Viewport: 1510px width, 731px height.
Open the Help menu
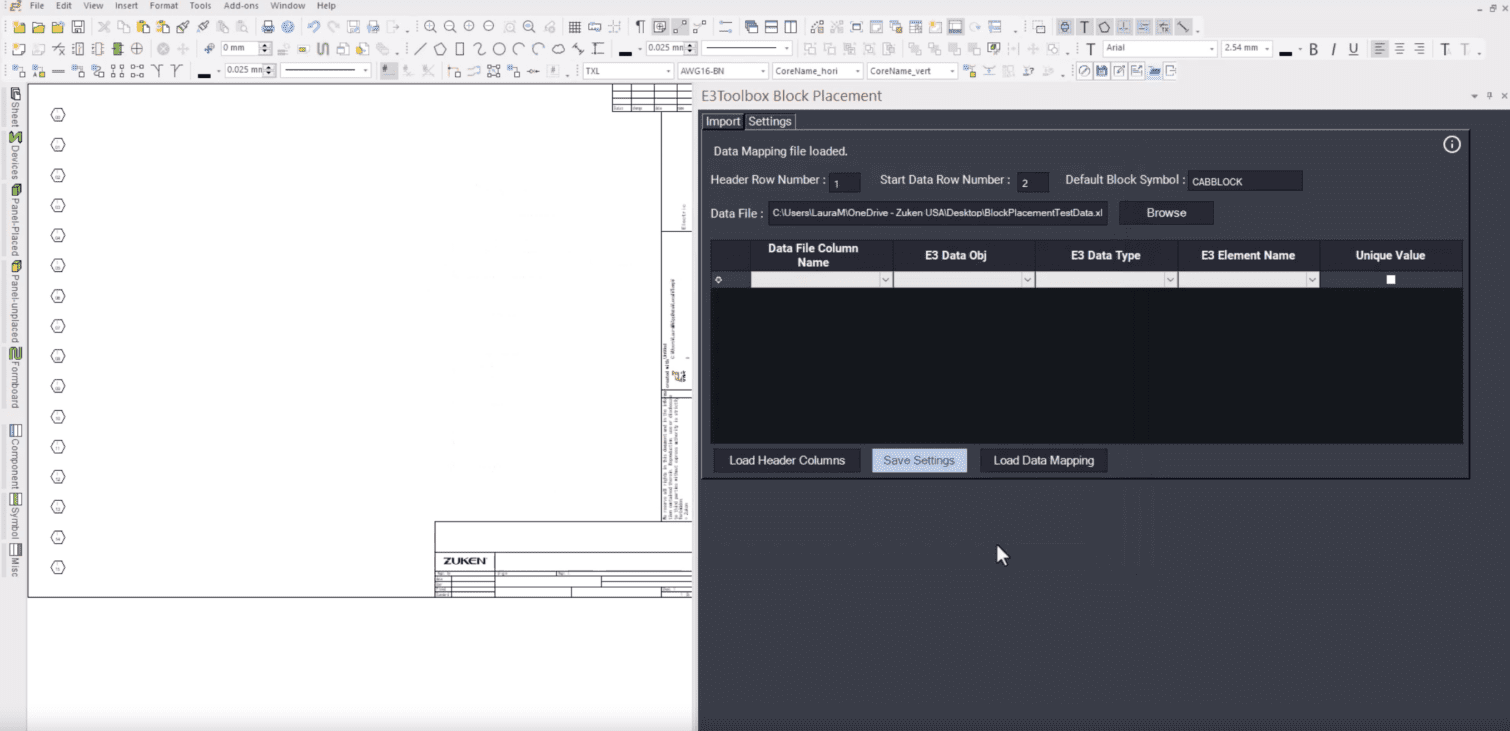pos(326,6)
